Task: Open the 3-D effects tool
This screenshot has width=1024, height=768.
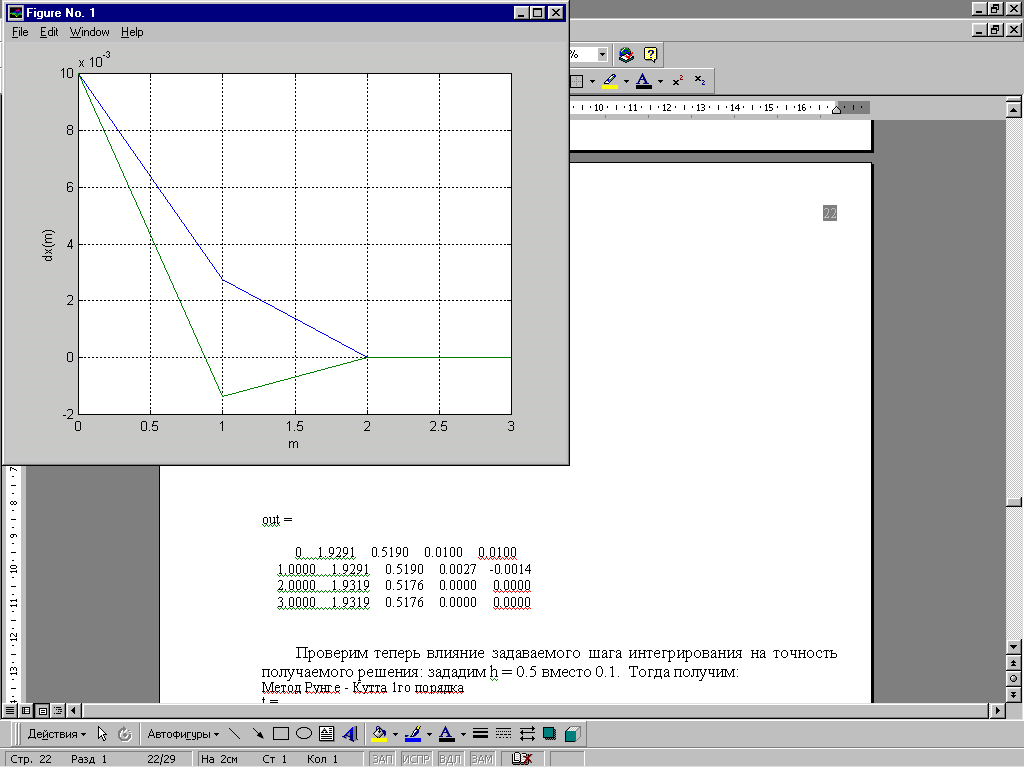Action: 571,733
